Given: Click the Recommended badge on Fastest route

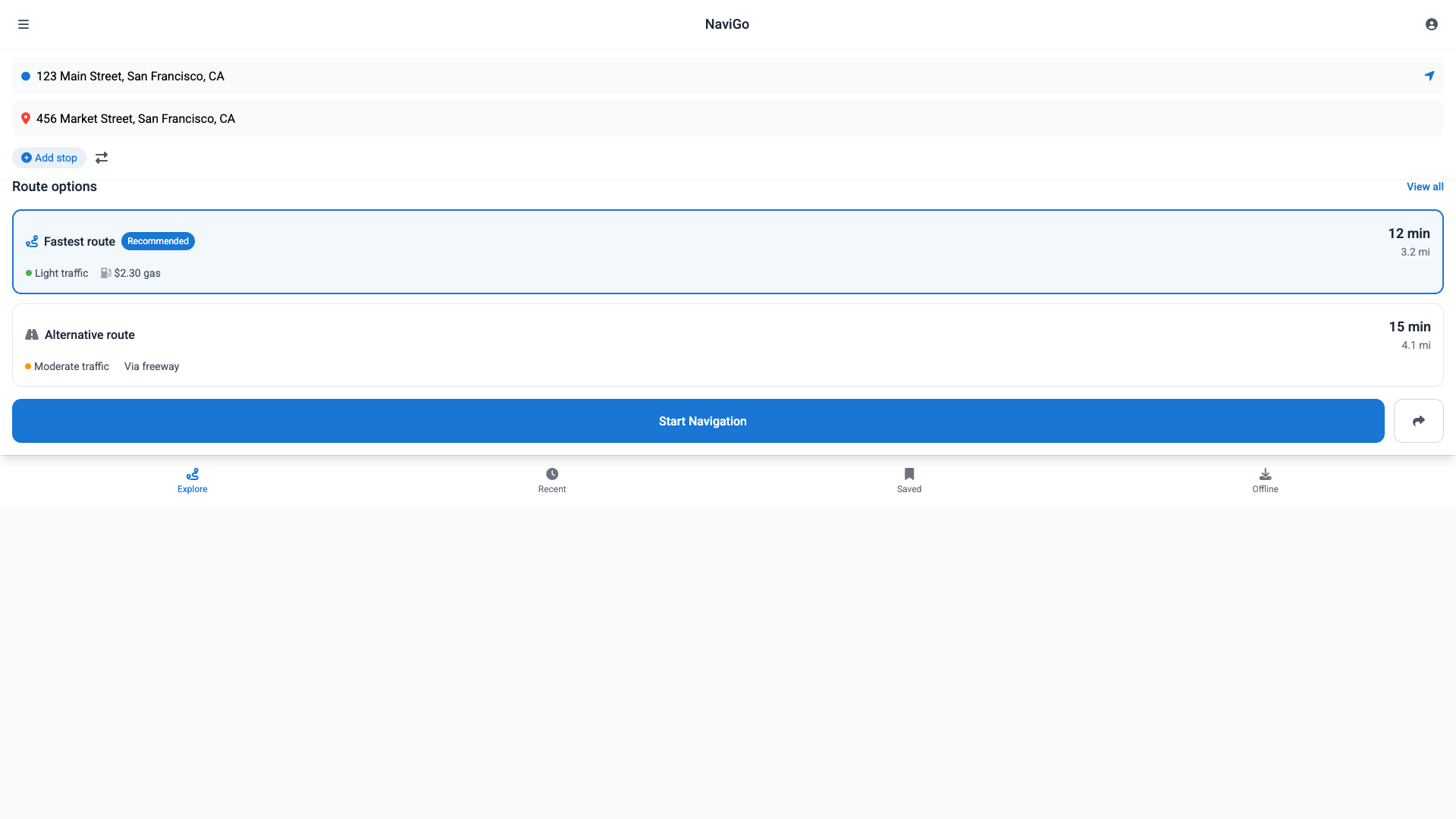Looking at the screenshot, I should 158,241.
